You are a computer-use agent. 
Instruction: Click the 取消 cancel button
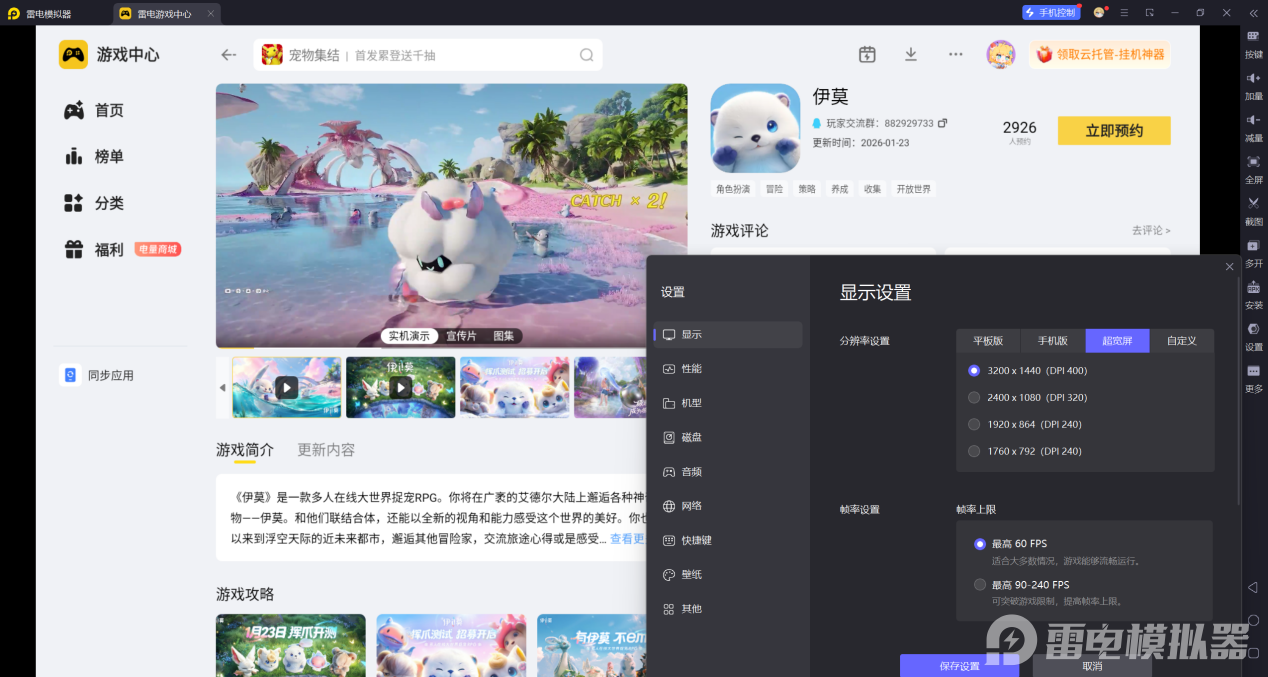click(1092, 666)
